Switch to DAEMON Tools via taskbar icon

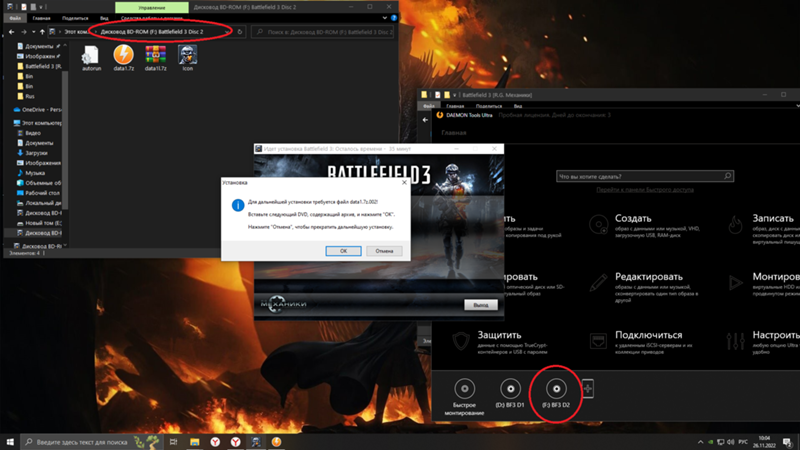[276, 442]
